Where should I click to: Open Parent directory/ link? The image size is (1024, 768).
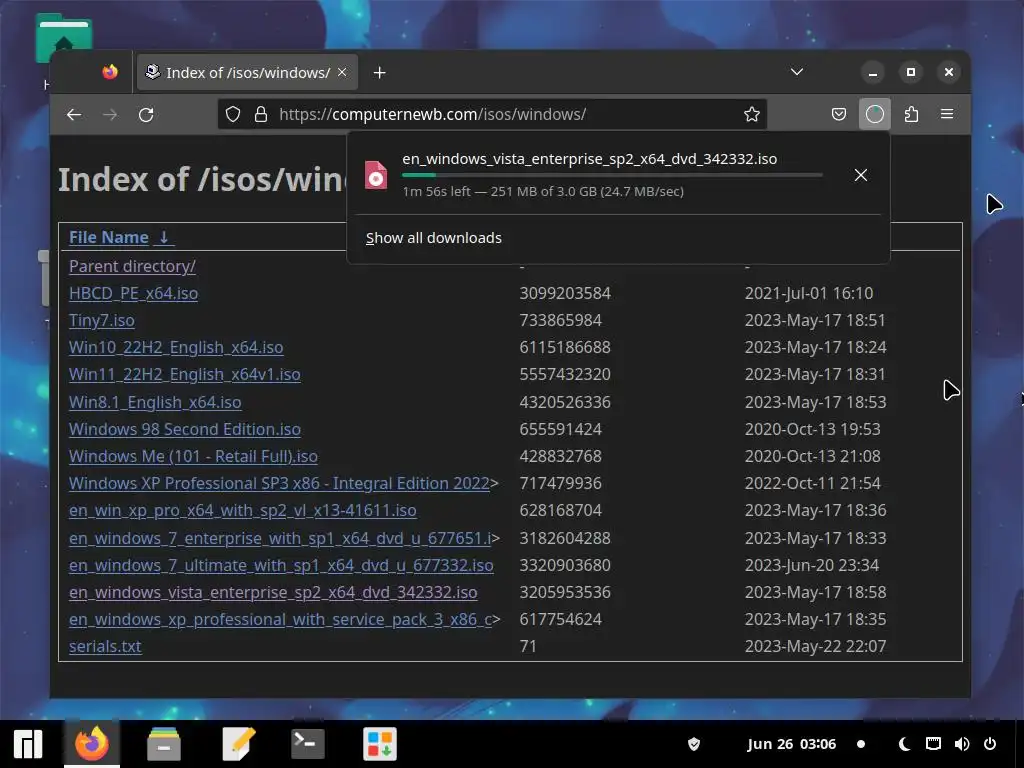[132, 266]
